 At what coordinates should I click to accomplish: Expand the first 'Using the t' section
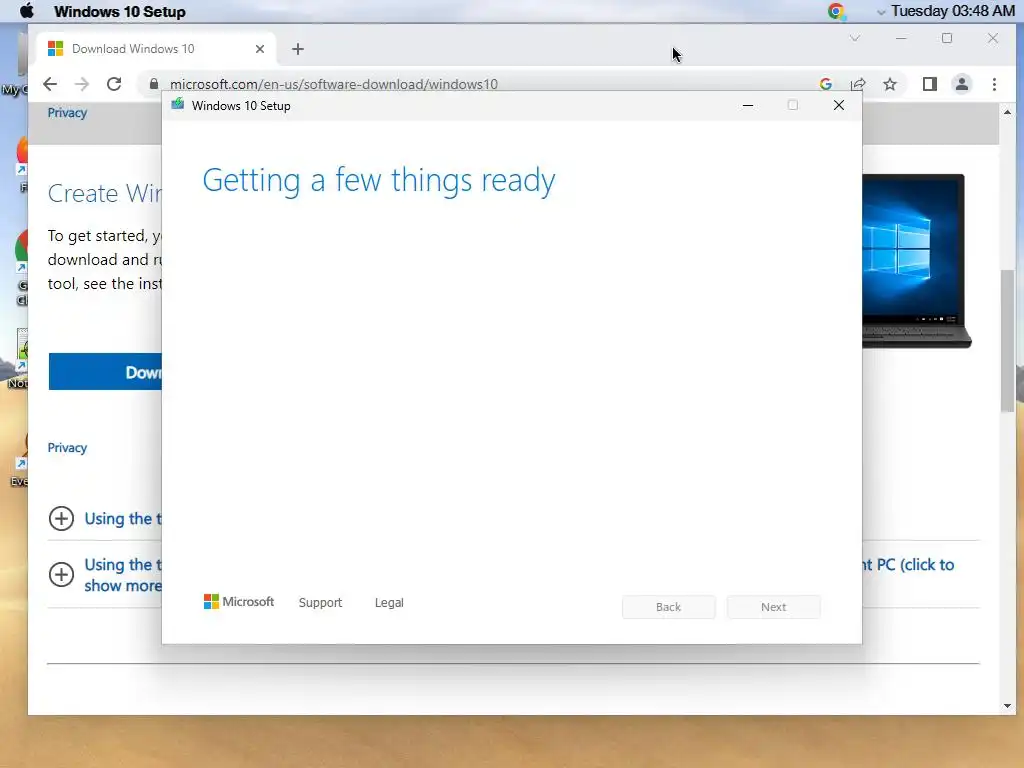coord(61,519)
